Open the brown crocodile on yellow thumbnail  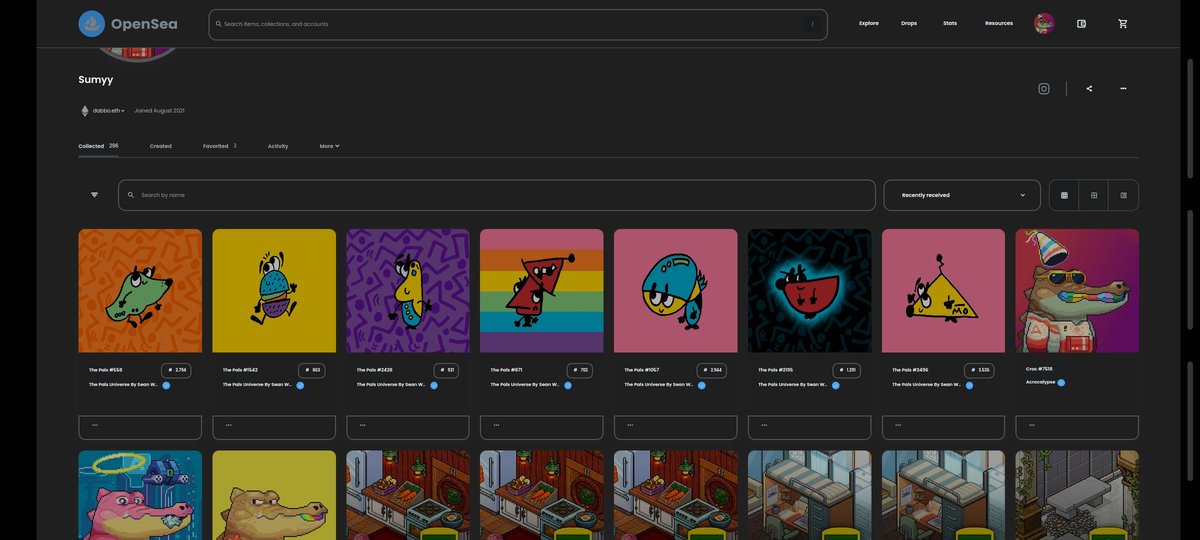coord(274,495)
